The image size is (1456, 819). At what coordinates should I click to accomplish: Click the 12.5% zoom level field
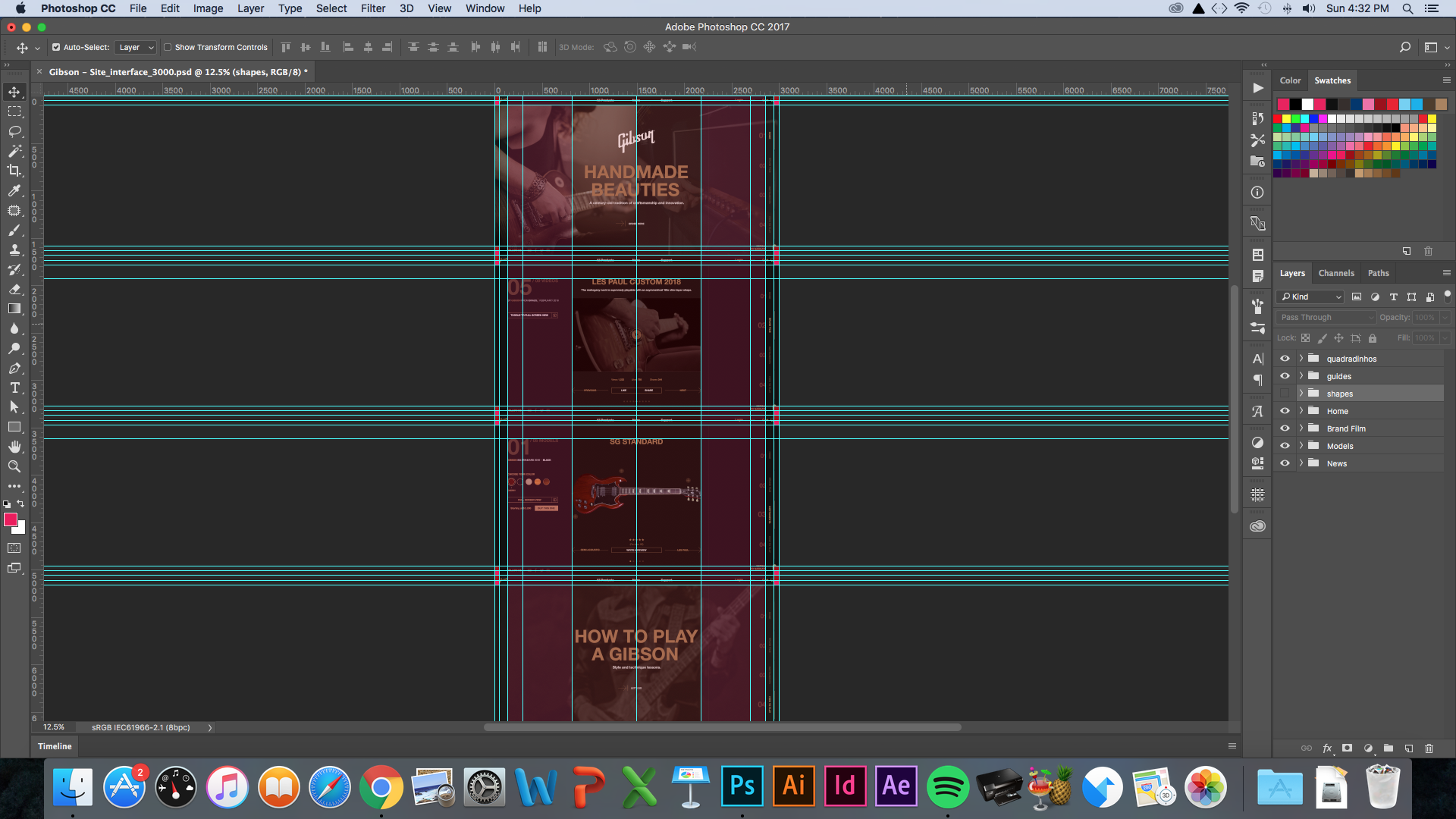54,727
